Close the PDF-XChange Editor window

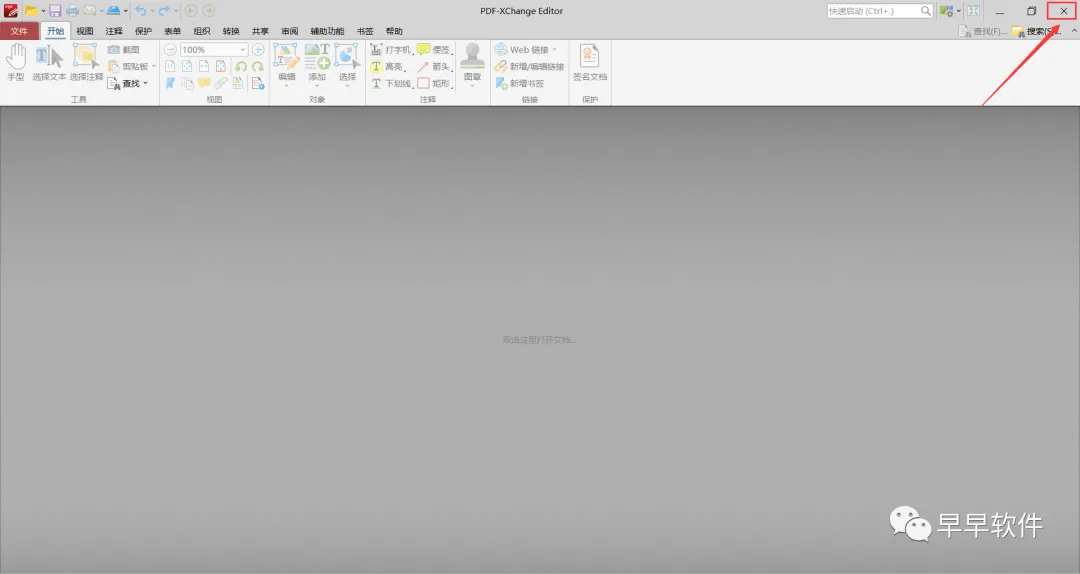coord(1063,11)
